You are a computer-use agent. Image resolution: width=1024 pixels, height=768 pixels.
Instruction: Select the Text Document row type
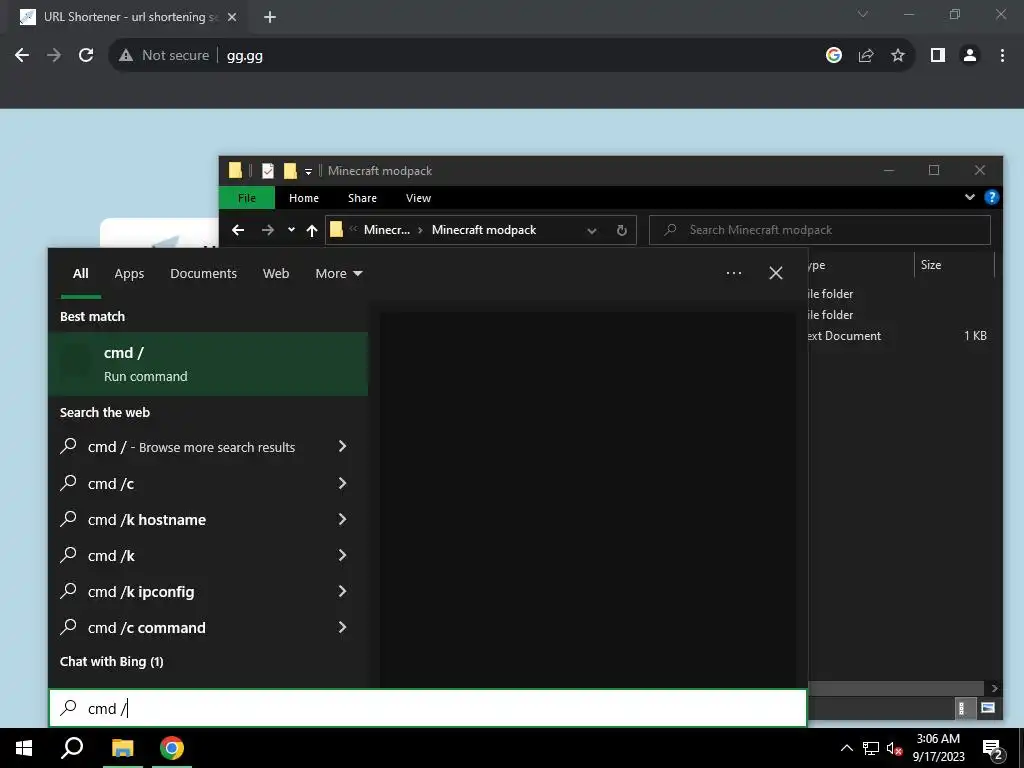pos(843,336)
